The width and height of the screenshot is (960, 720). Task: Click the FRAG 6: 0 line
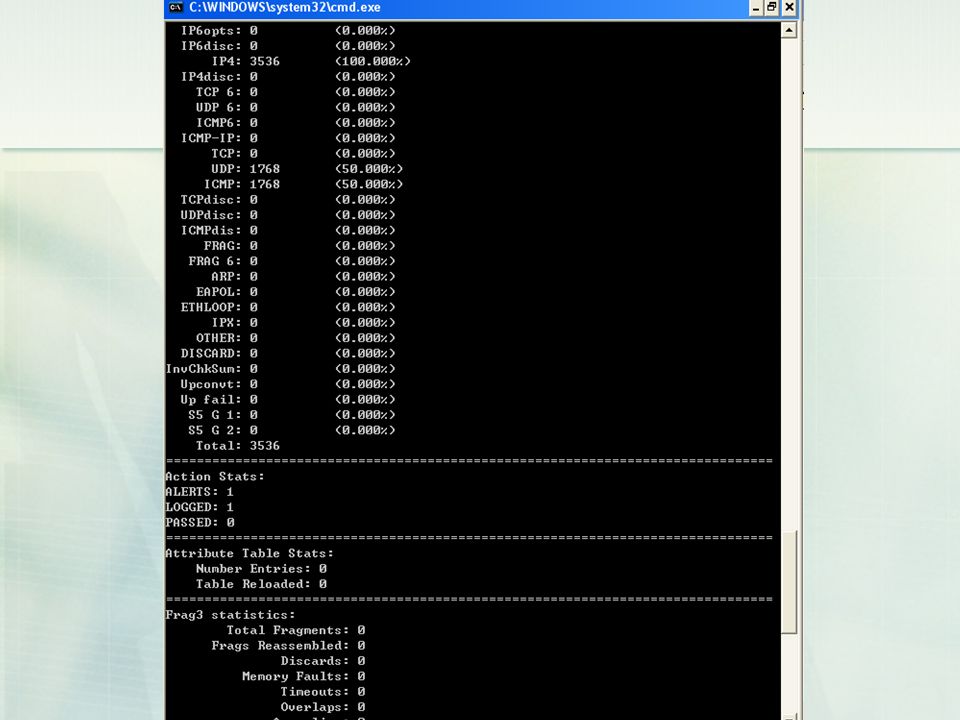tap(292, 261)
